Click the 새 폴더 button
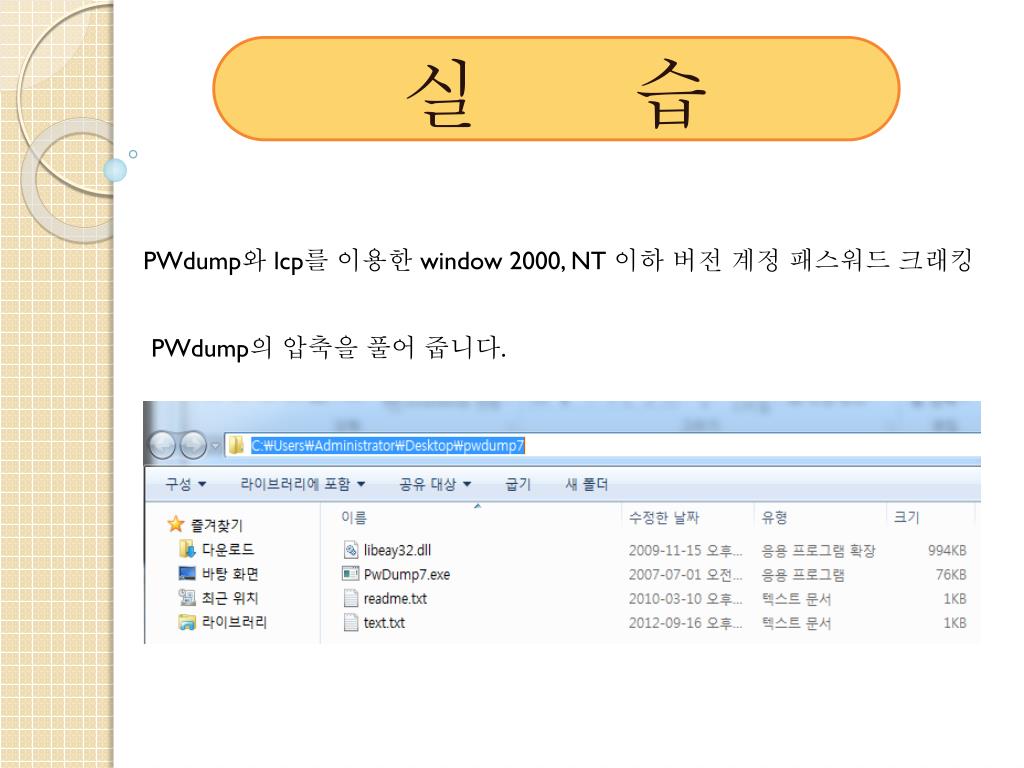Screen dimensions: 1024x768 click(586, 484)
